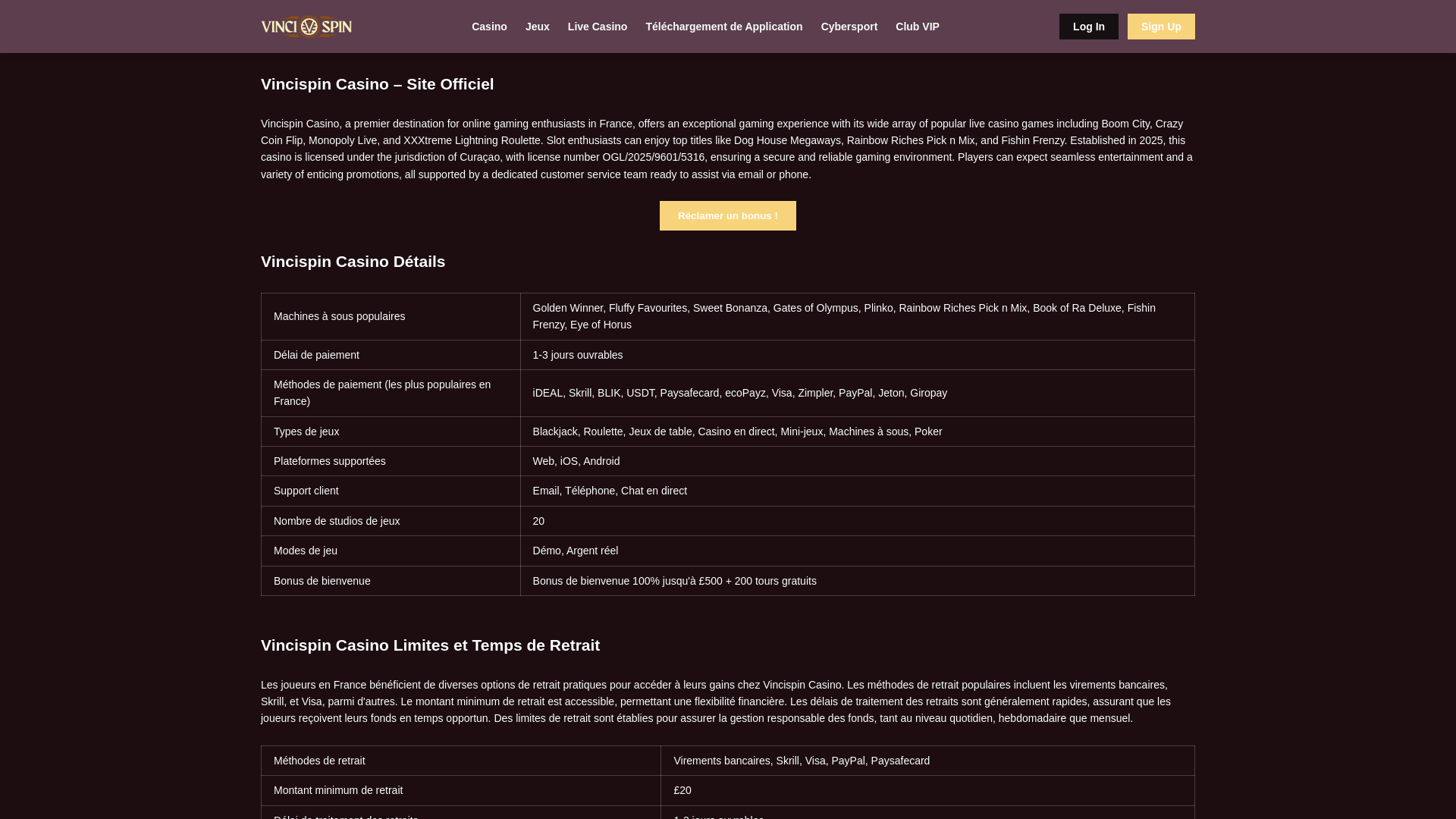
Task: Click 1-3 jours ouvrables payment delay value
Action: click(x=857, y=355)
